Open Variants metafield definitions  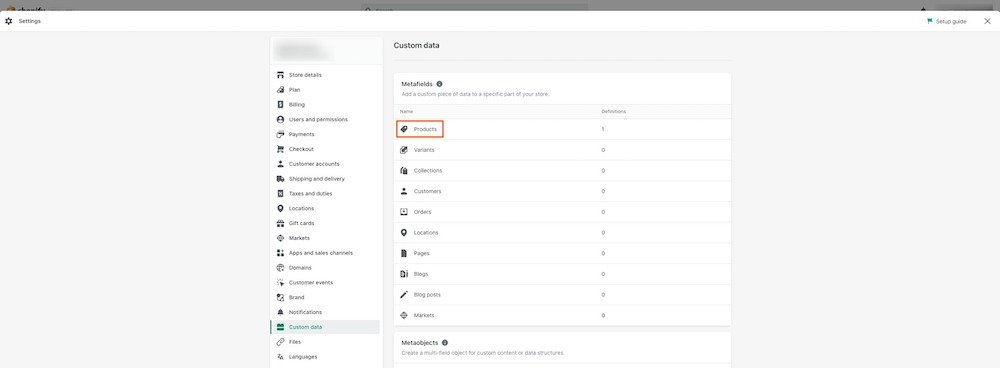pyautogui.click(x=562, y=150)
